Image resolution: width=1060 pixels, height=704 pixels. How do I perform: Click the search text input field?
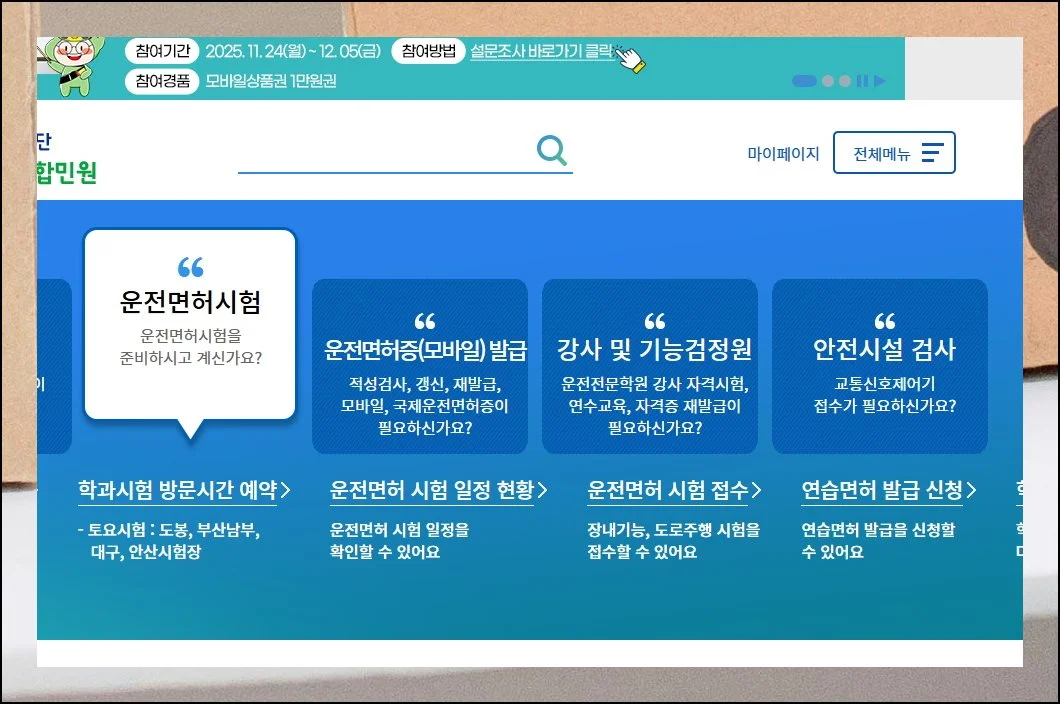[x=385, y=153]
